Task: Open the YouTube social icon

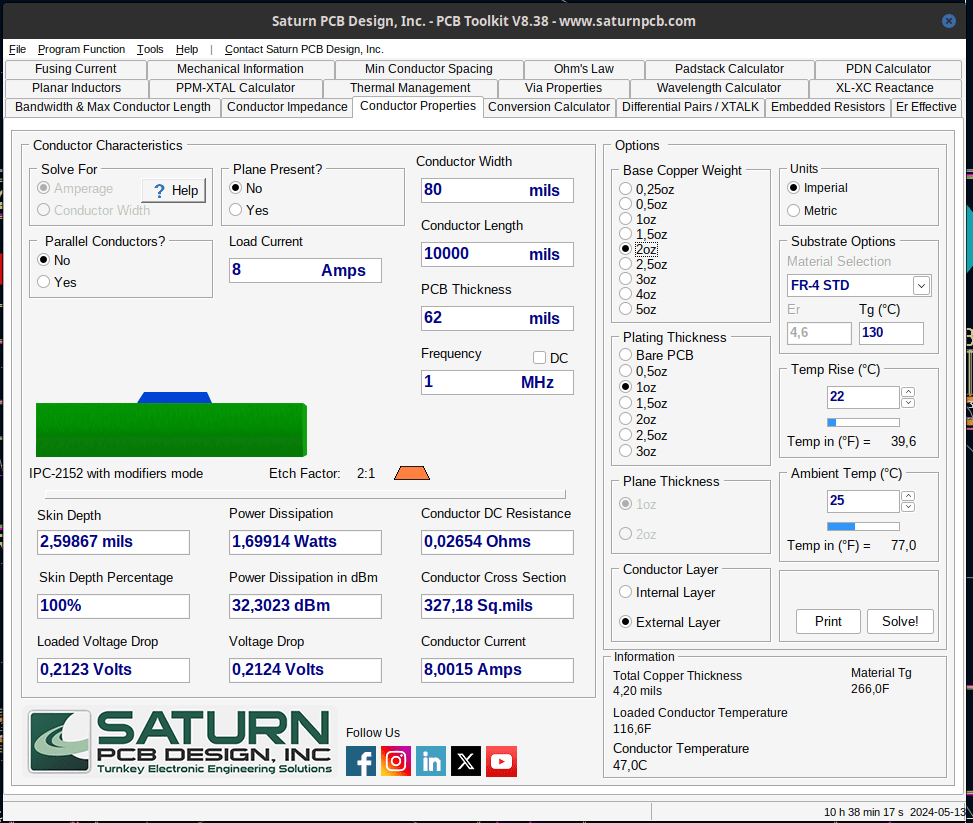Action: click(501, 761)
